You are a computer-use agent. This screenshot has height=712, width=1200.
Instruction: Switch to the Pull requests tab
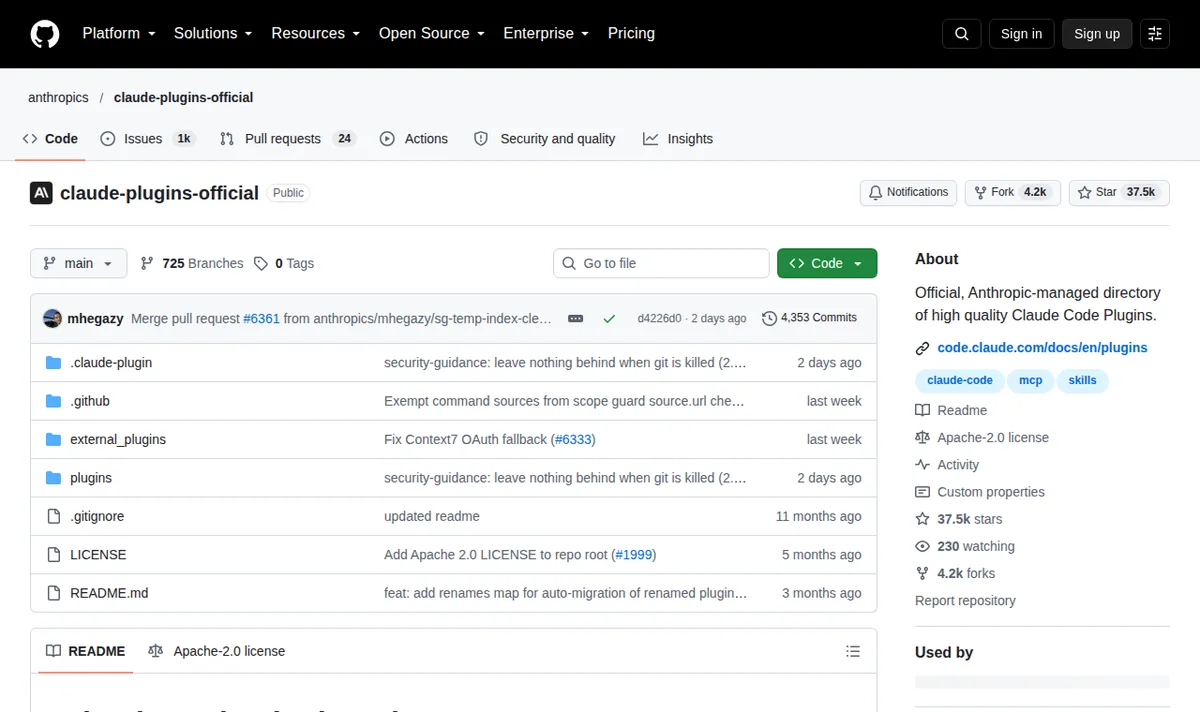[x=287, y=139]
